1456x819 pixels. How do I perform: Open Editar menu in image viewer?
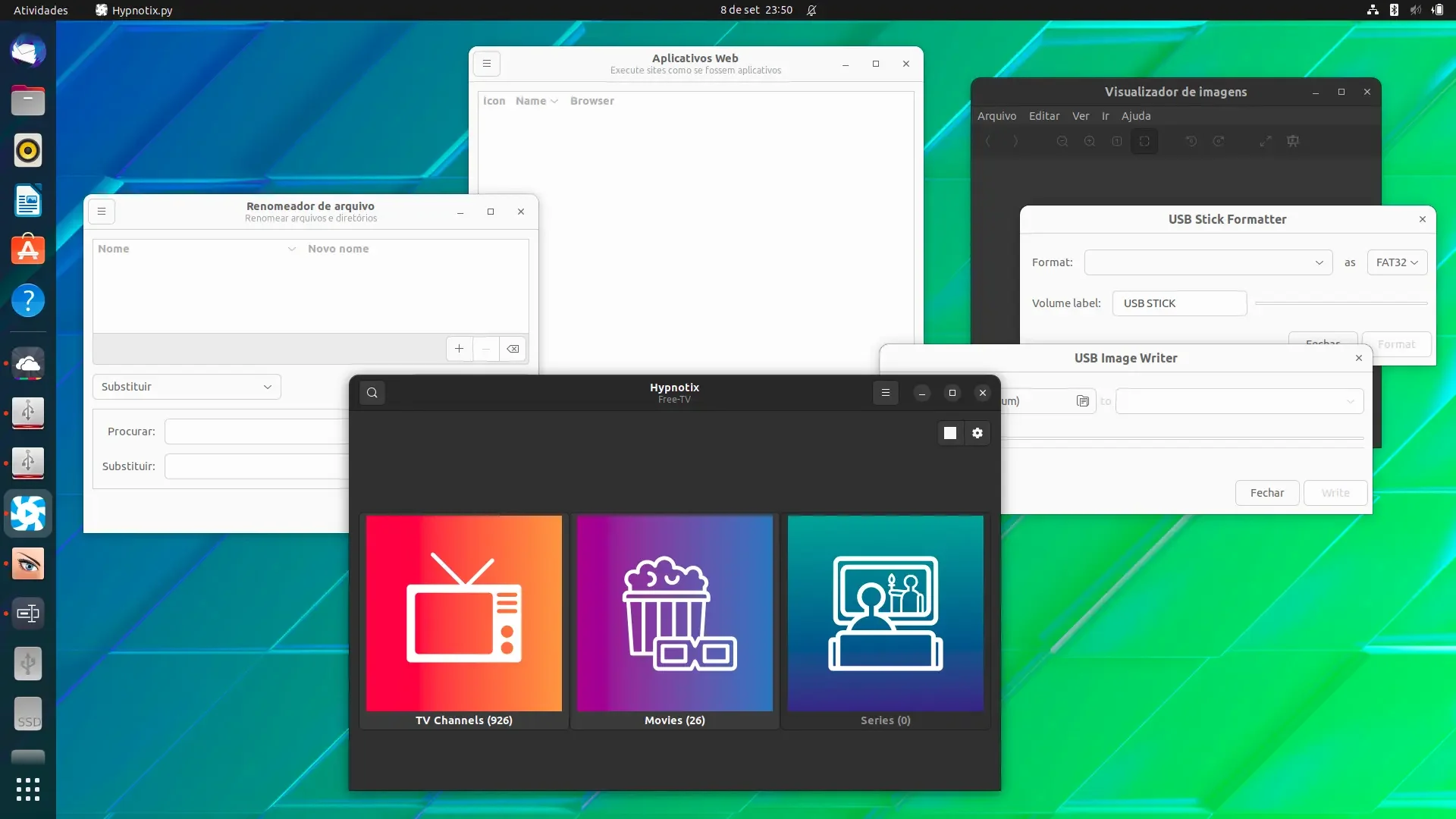click(1044, 116)
